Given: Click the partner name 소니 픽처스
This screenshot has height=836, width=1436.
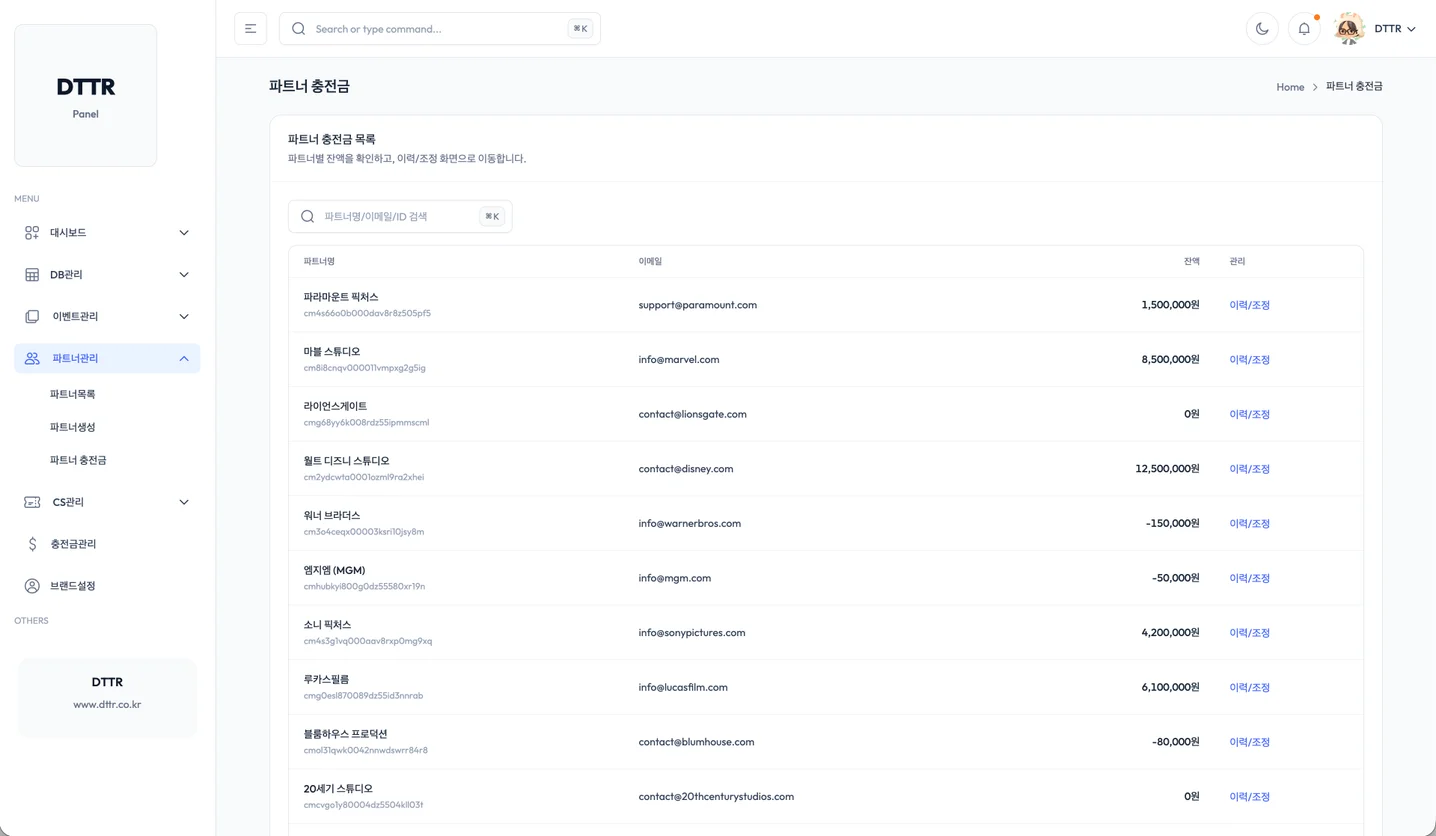Looking at the screenshot, I should (x=327, y=625).
